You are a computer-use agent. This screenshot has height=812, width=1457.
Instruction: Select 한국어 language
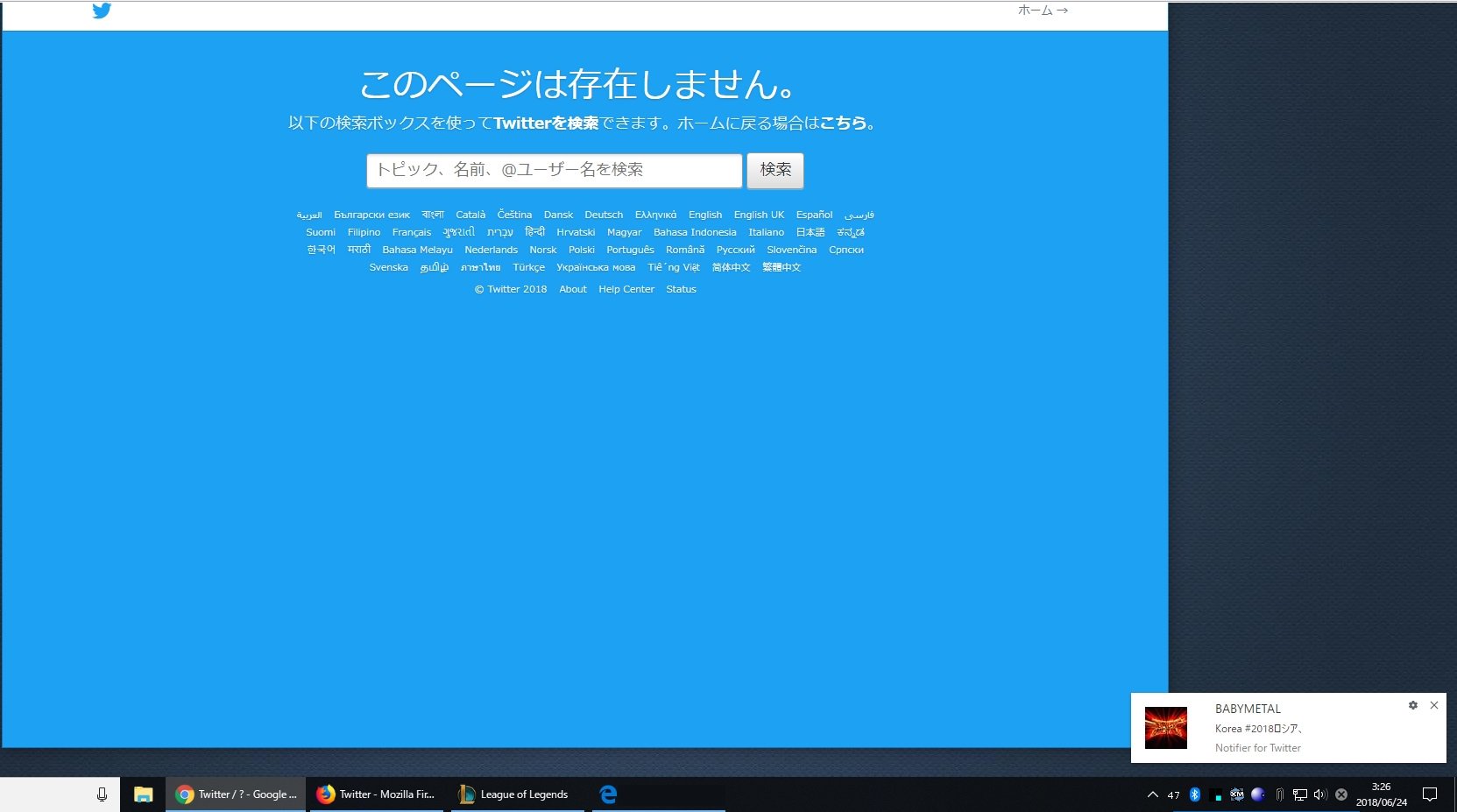coord(321,250)
